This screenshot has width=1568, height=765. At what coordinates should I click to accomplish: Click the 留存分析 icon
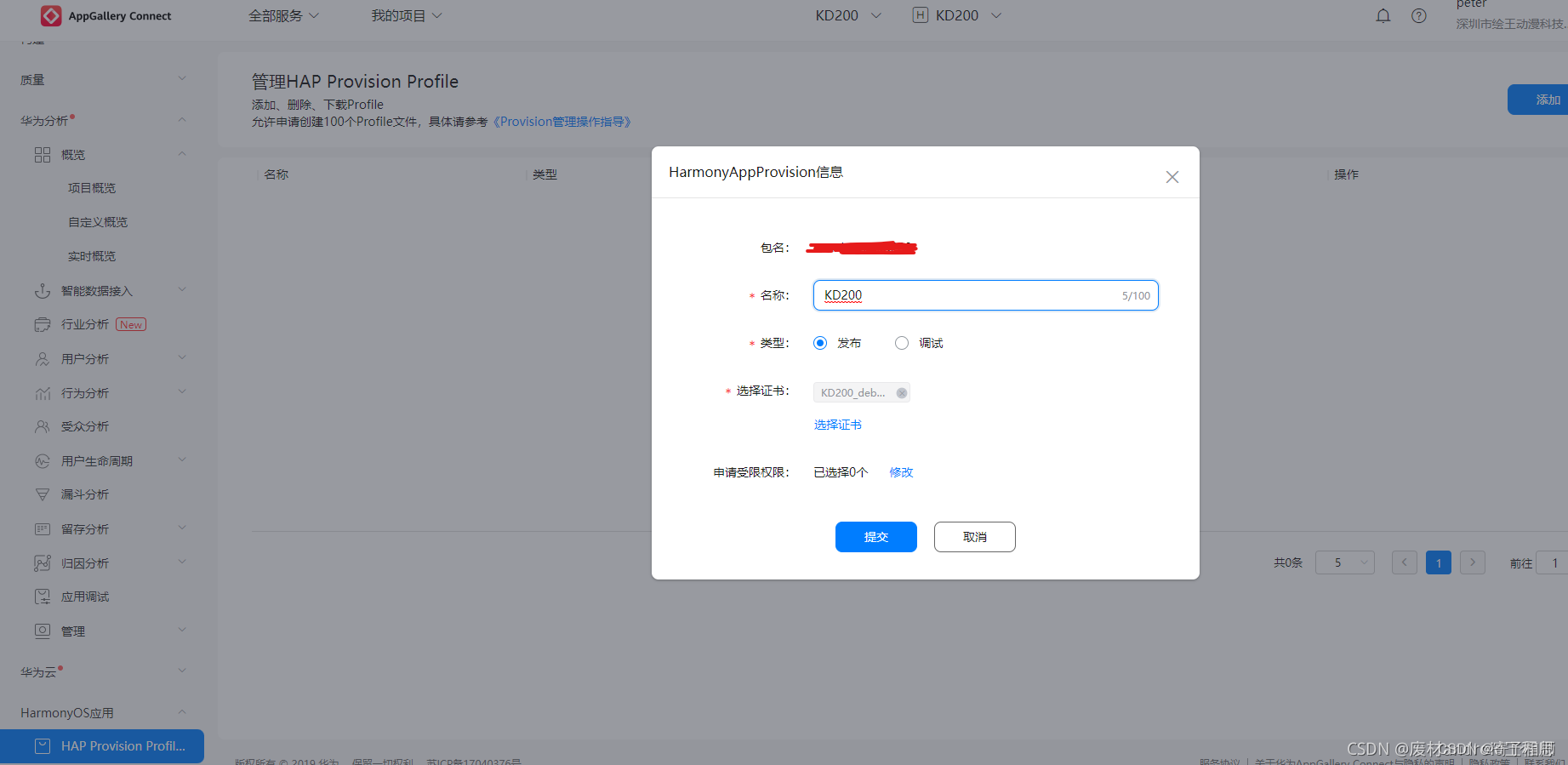coord(43,529)
